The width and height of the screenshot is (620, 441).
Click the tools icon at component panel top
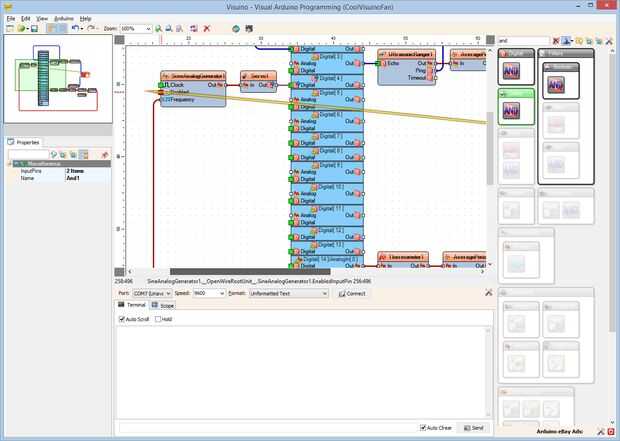(609, 41)
